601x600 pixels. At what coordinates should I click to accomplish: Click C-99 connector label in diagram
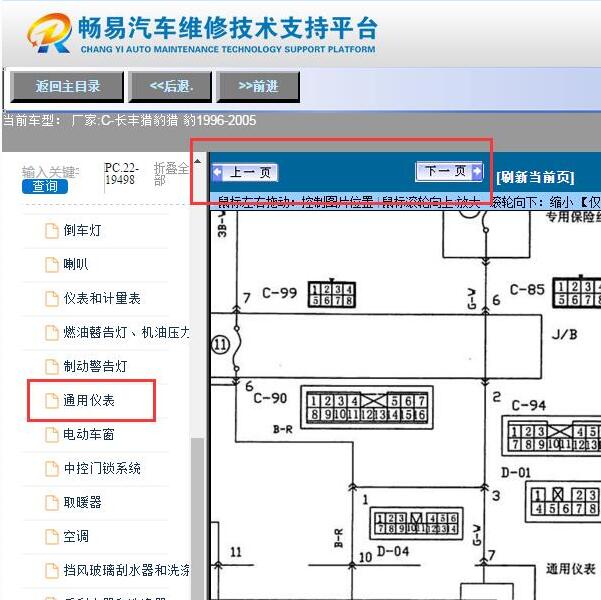point(279,293)
